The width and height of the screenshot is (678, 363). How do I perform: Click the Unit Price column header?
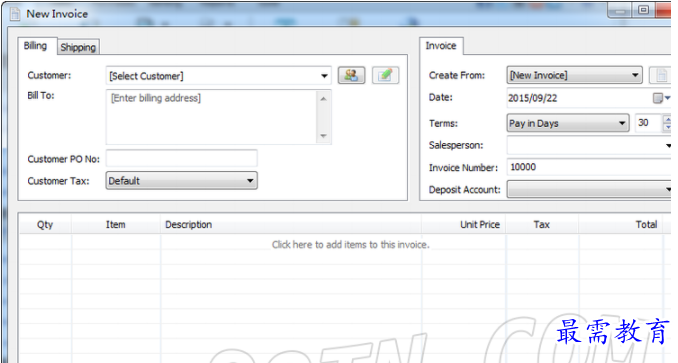464,225
